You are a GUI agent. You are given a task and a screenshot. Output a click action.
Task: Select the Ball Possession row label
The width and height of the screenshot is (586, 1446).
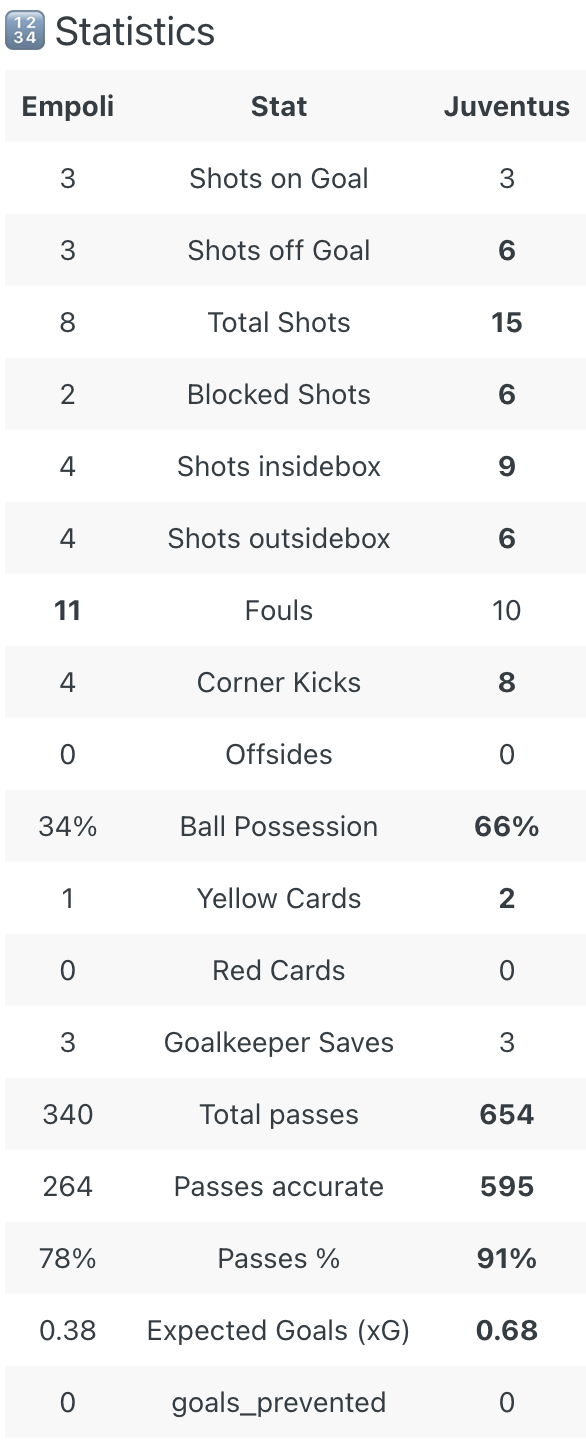[x=279, y=827]
